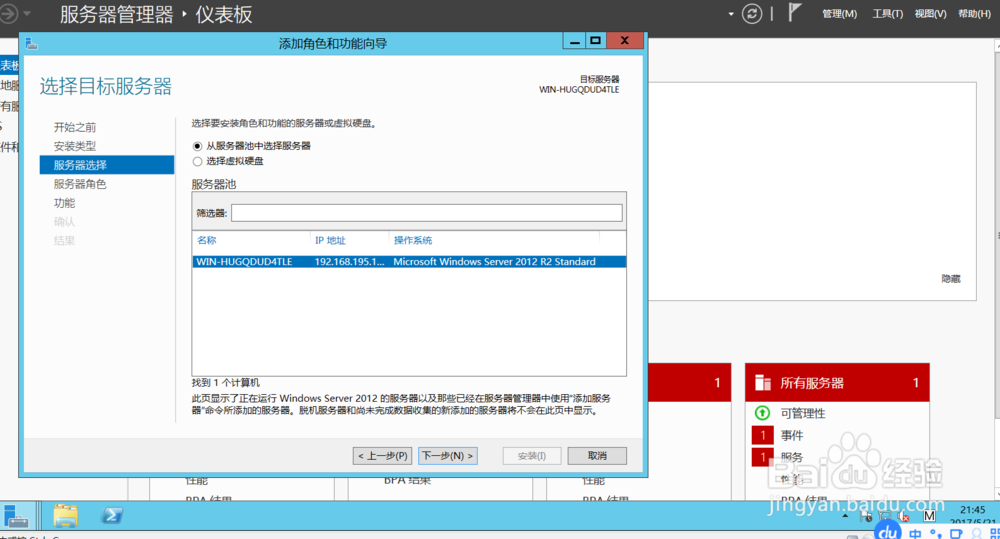Go to the 开始之前 wizard step
Viewport: 1000px width, 539px height.
click(75, 127)
